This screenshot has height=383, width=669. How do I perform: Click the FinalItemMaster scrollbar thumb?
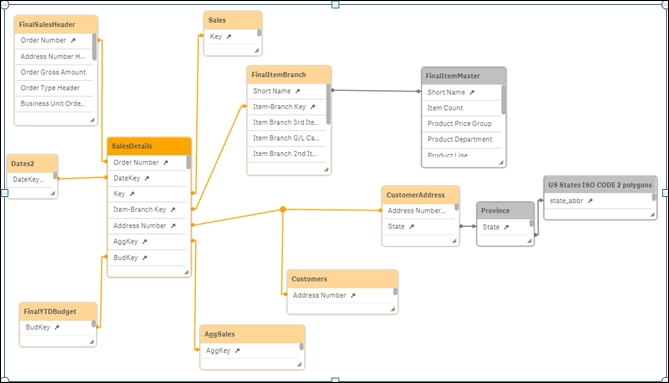pyautogui.click(x=503, y=100)
